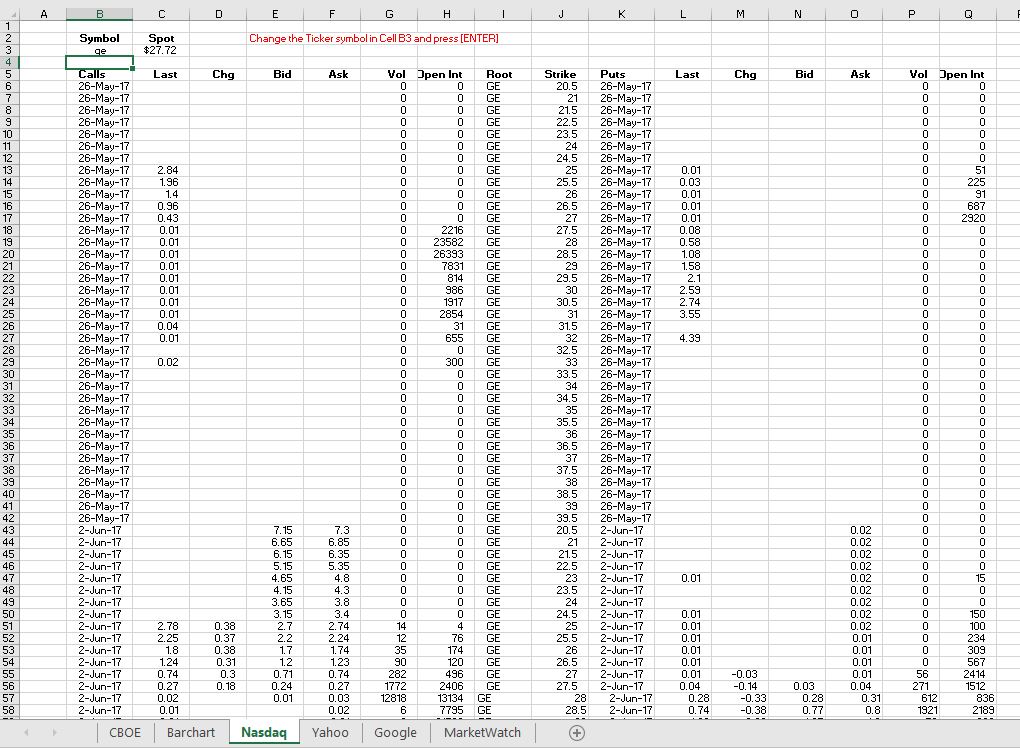This screenshot has width=1020, height=748.
Task: Select ticker symbol cell containing 'ge'
Action: [99, 50]
